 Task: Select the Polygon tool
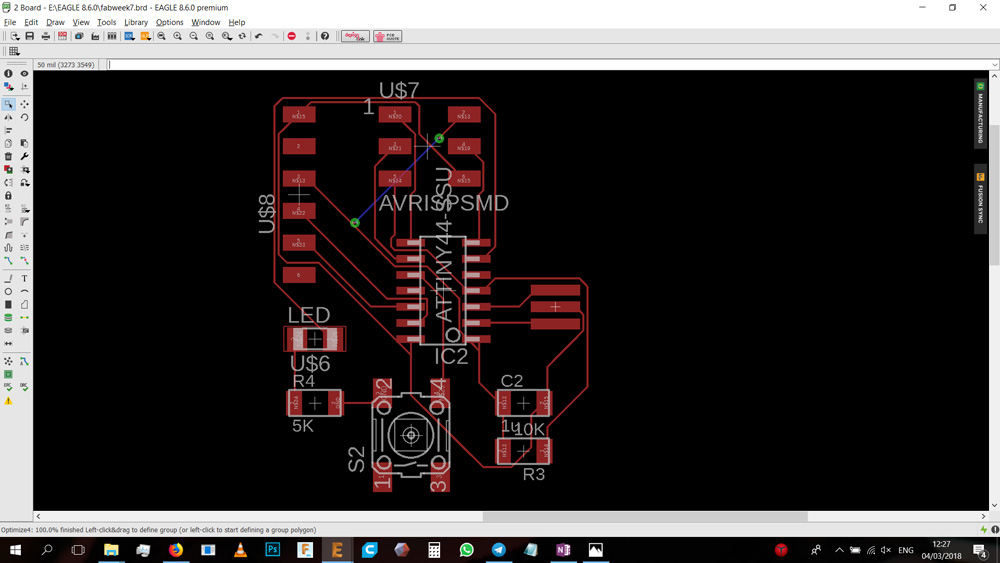pyautogui.click(x=24, y=304)
